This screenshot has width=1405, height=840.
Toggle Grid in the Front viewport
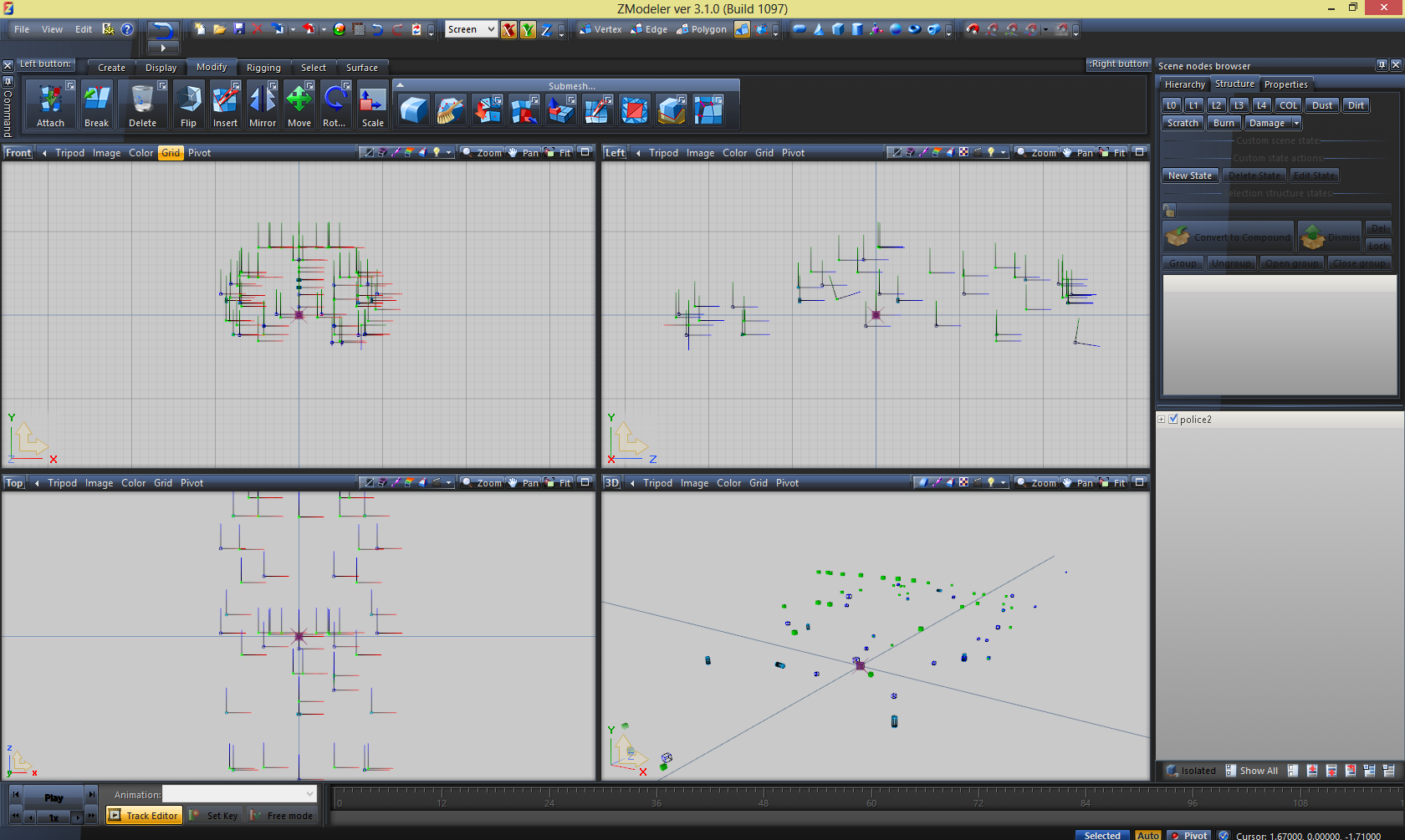pos(171,153)
